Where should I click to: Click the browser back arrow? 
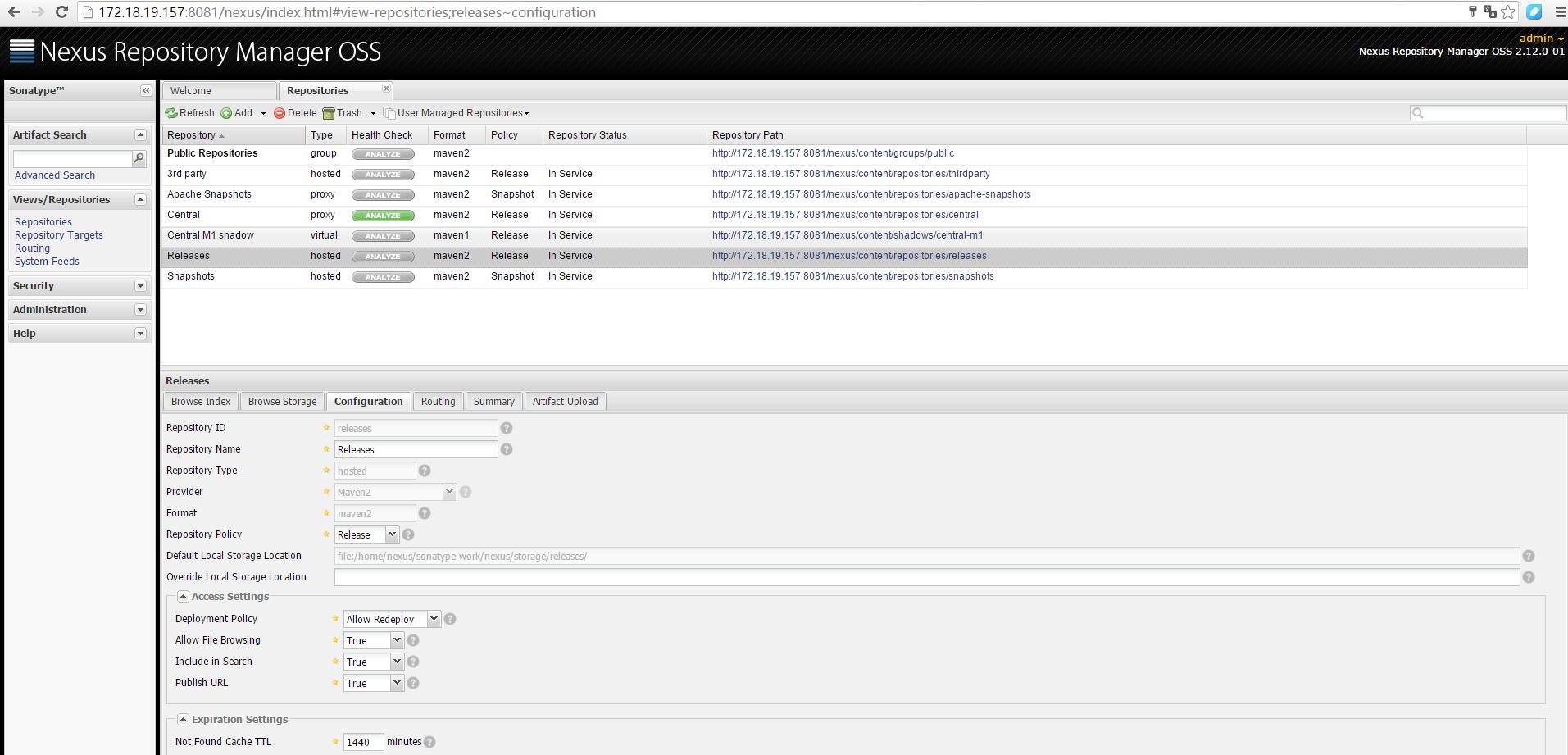point(13,12)
